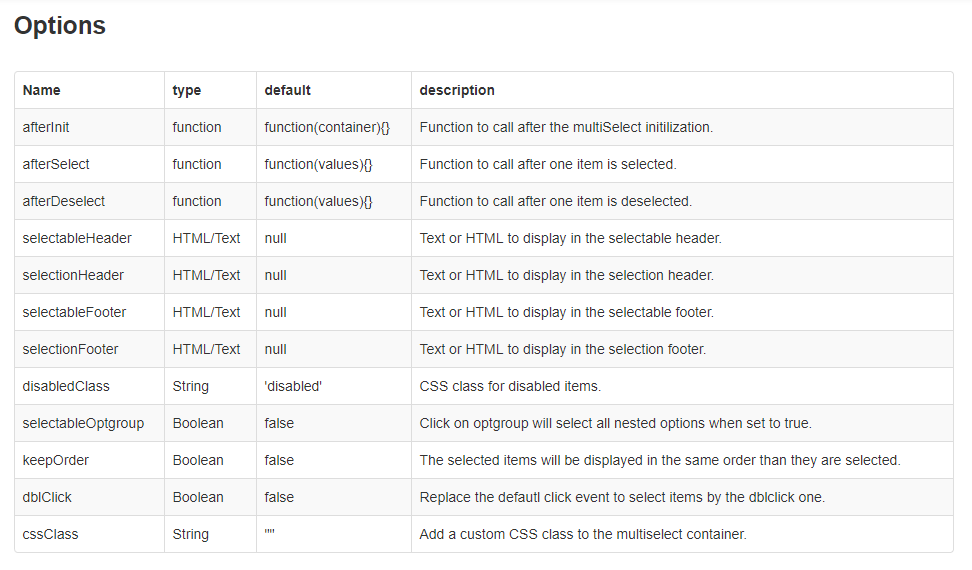This screenshot has height=570, width=972.
Task: Select the type column header
Action: 187,90
